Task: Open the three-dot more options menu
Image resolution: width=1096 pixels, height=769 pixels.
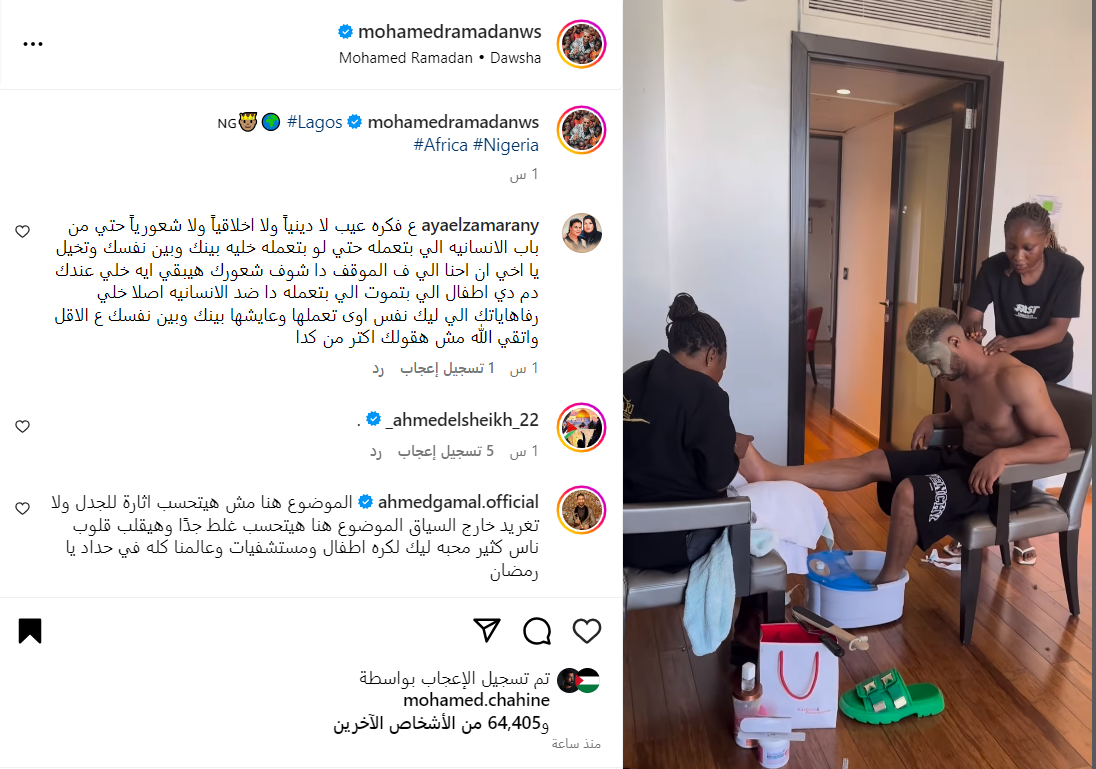Action: [33, 44]
